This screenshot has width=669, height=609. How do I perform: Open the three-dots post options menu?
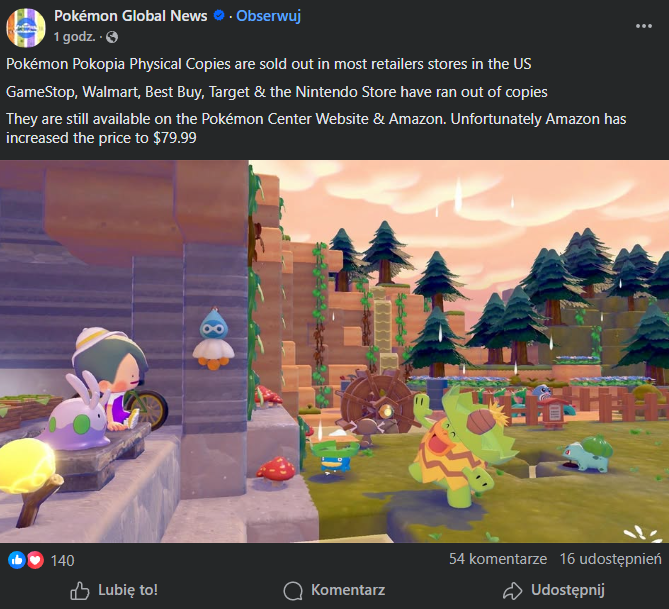click(x=643, y=26)
